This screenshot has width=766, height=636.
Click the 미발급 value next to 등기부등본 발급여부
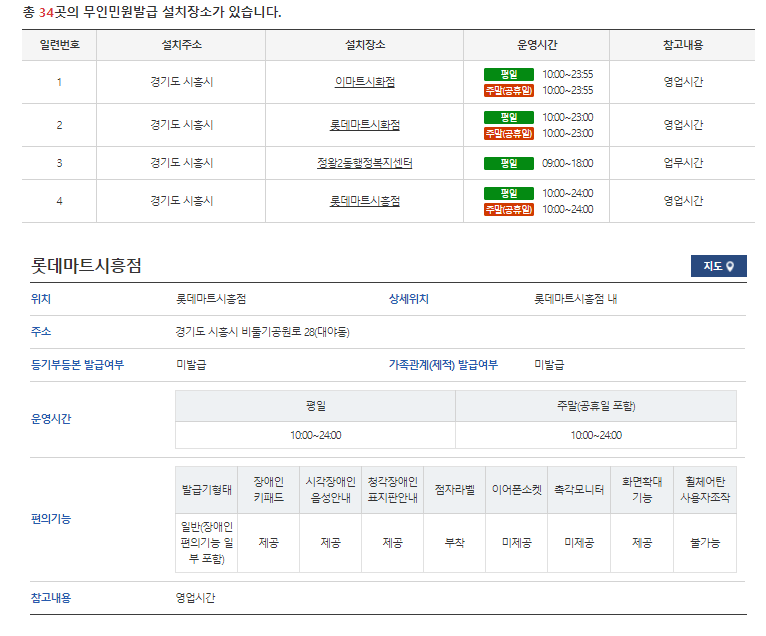pyautogui.click(x=191, y=364)
